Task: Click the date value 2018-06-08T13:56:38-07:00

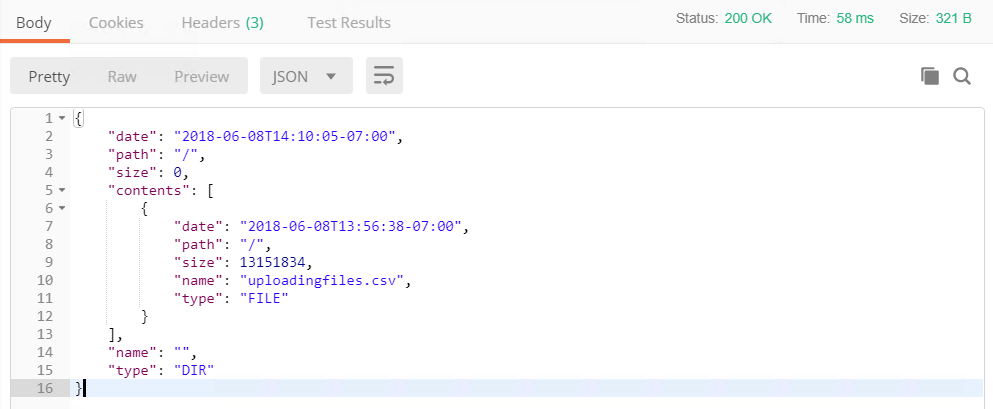Action: [x=351, y=226]
